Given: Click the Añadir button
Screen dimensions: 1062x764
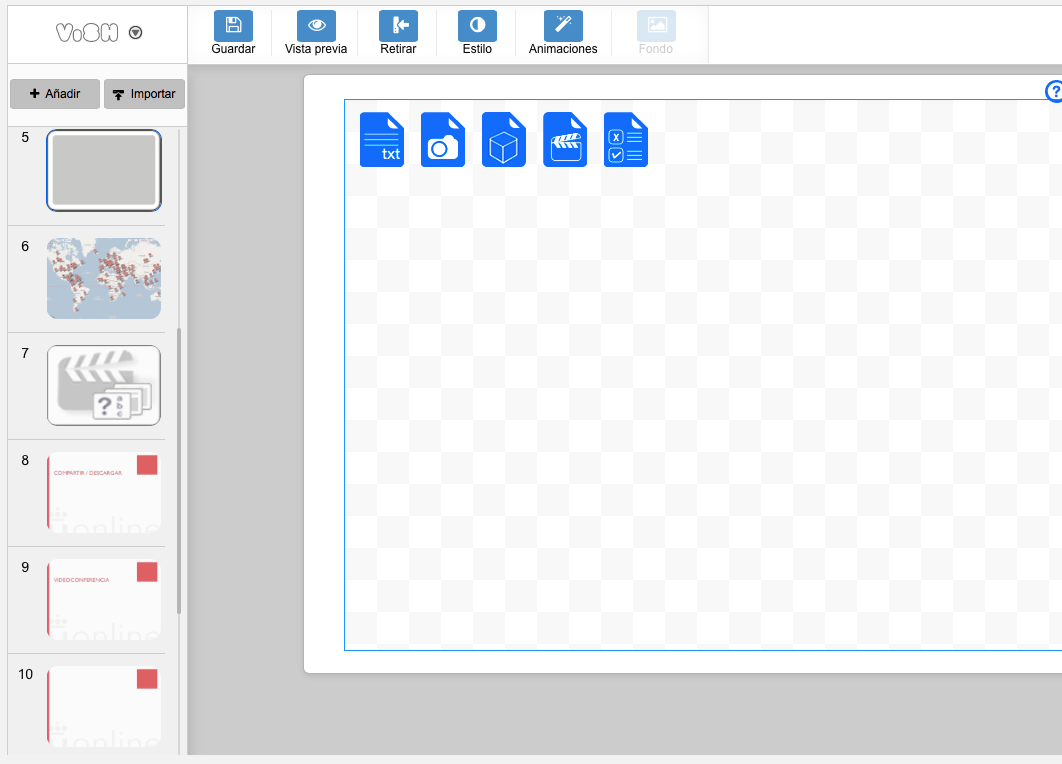Looking at the screenshot, I should click(x=55, y=94).
